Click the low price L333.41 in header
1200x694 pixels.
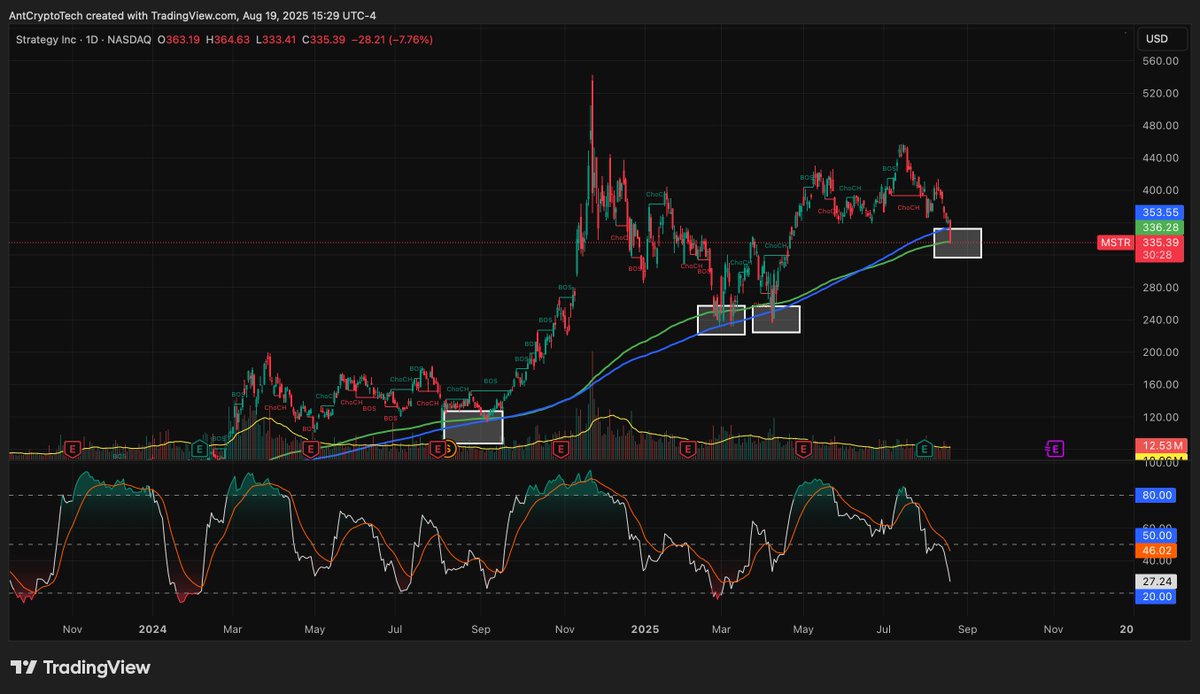click(275, 39)
